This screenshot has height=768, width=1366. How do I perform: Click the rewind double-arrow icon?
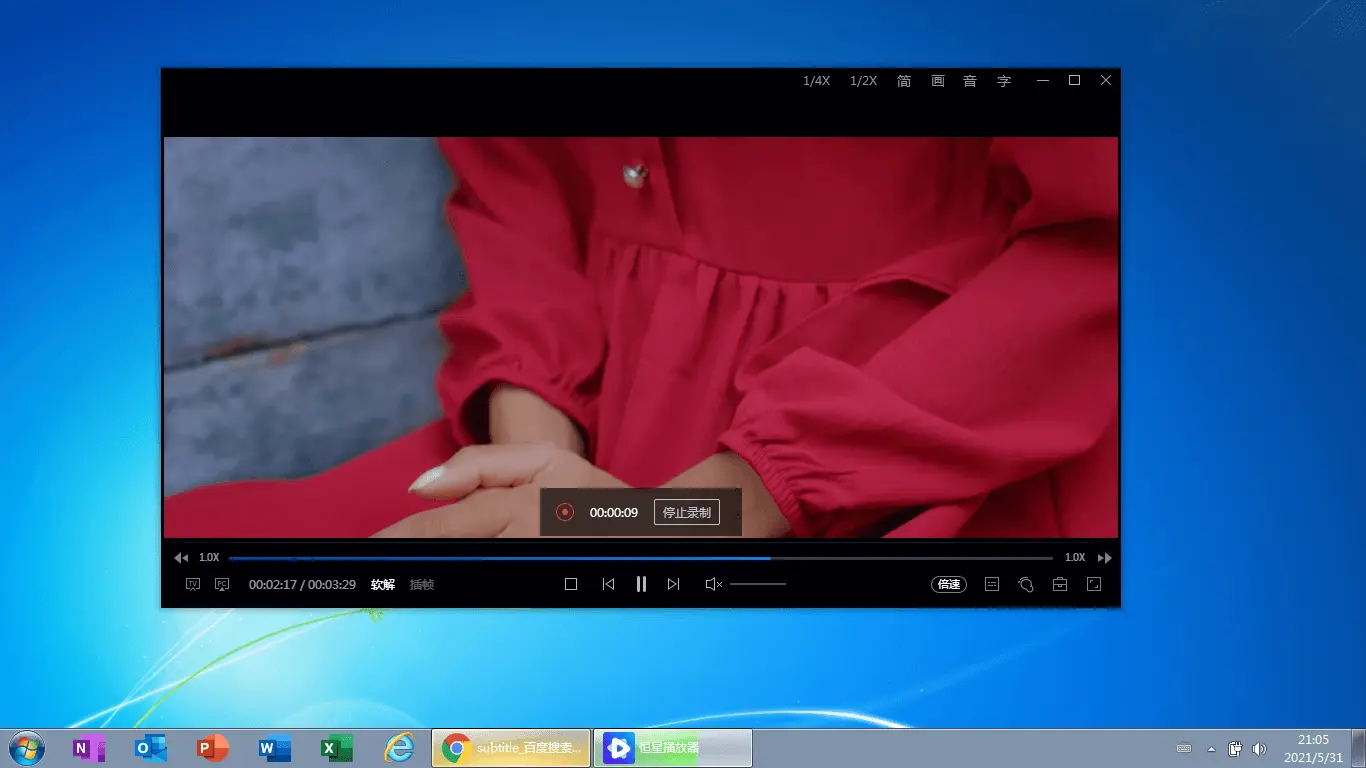coord(181,558)
